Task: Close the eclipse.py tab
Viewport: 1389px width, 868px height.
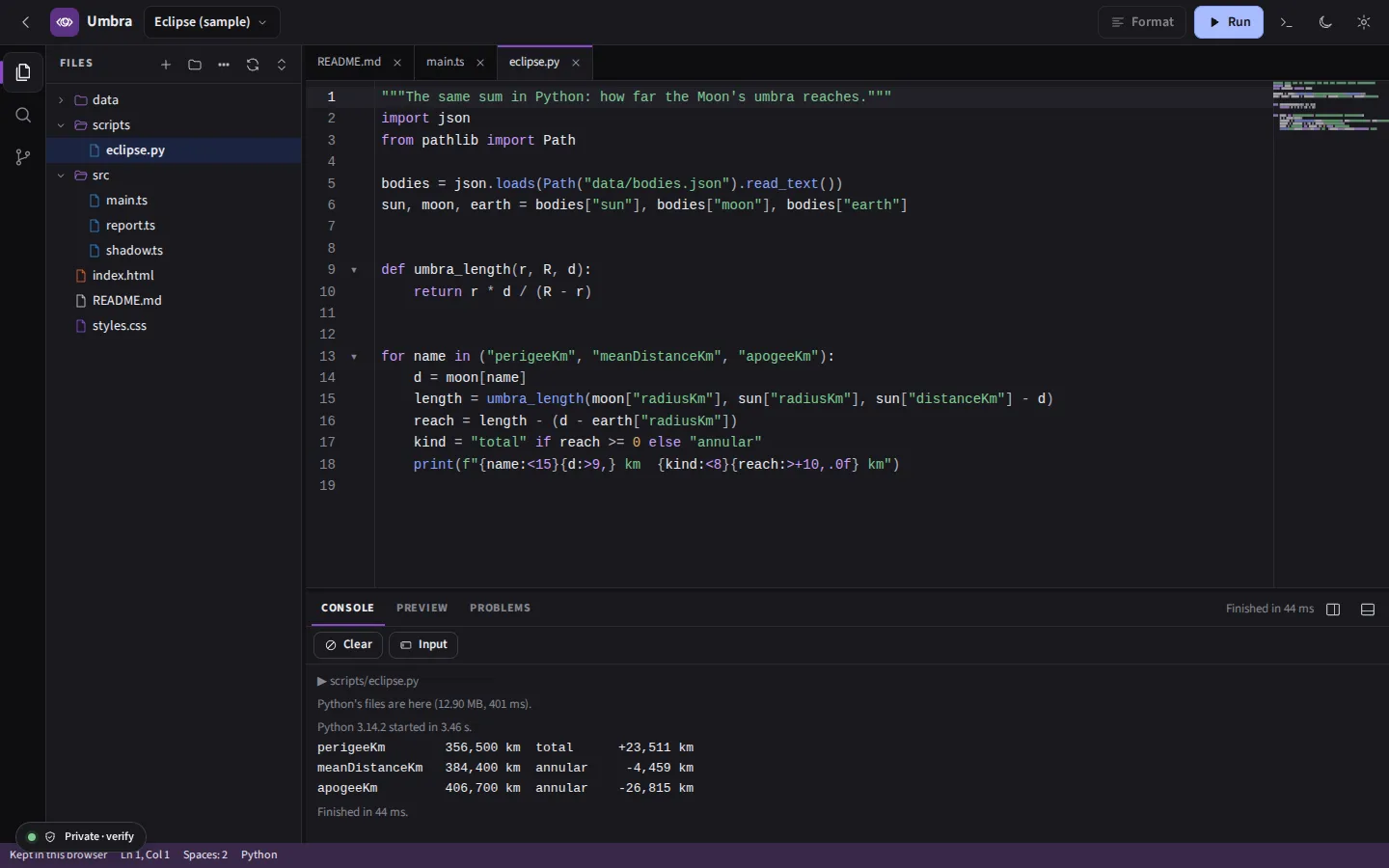Action: [576, 63]
